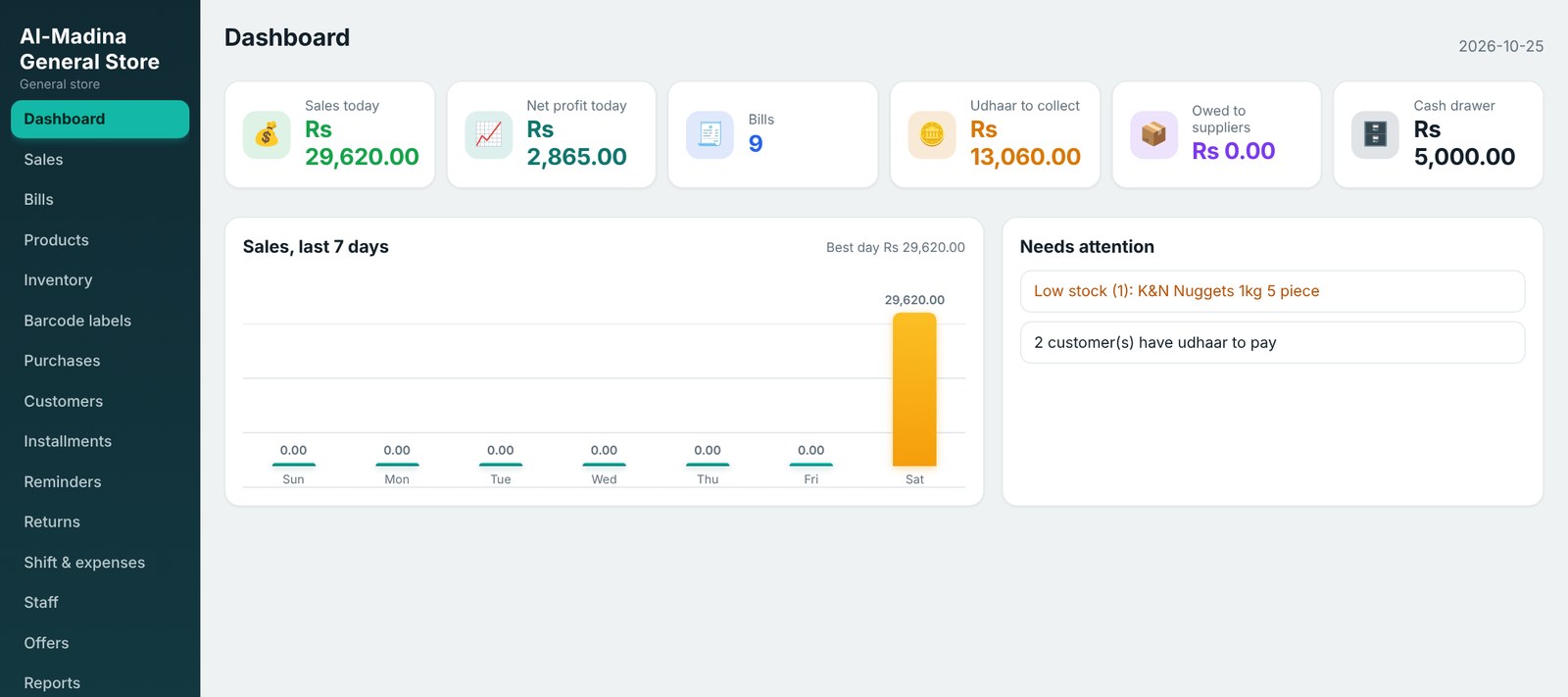The image size is (1568, 697).
Task: Click the Bills count 9
Action: [x=756, y=144]
